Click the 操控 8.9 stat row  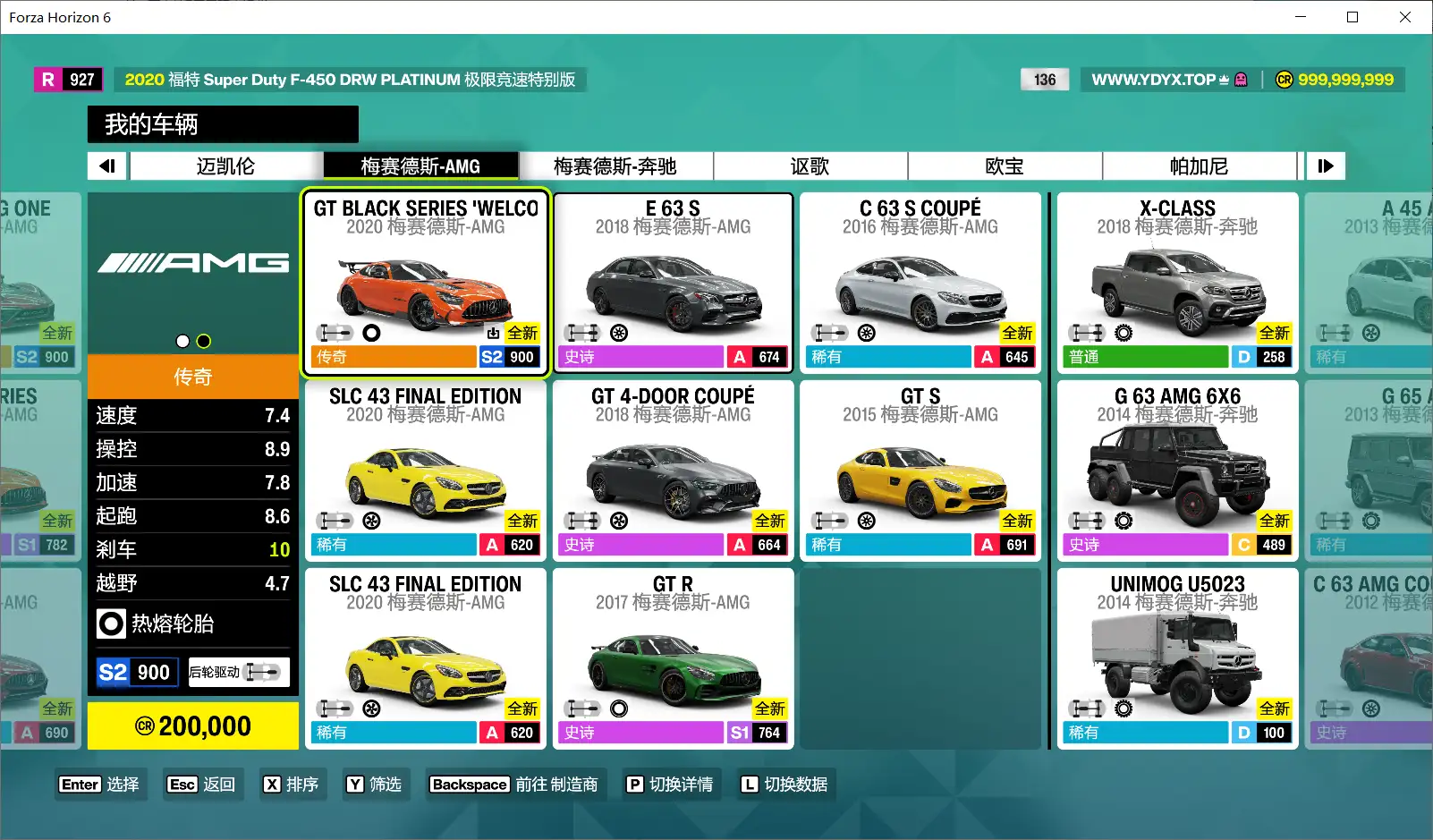click(x=193, y=449)
